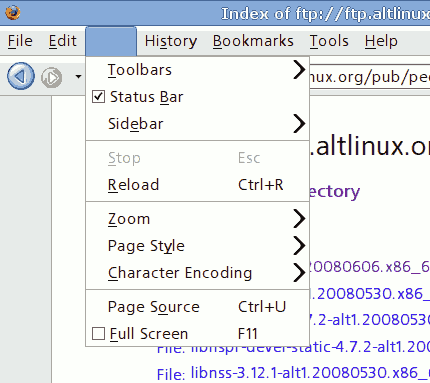
Task: Open the link ending in 20080606.x86_6
Action: [369, 267]
